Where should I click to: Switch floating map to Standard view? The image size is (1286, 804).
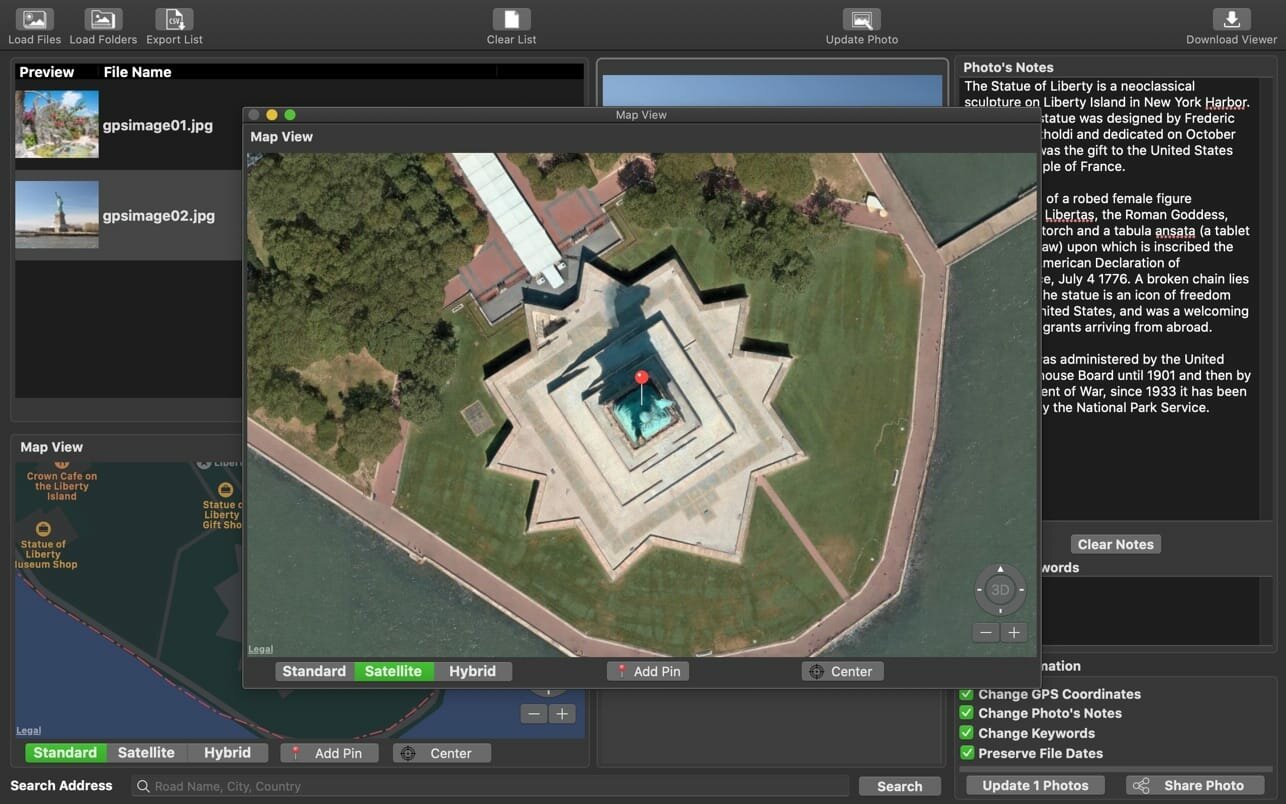point(314,671)
